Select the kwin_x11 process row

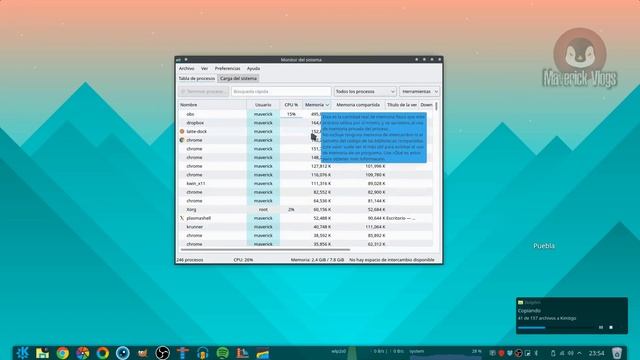click(x=305, y=184)
